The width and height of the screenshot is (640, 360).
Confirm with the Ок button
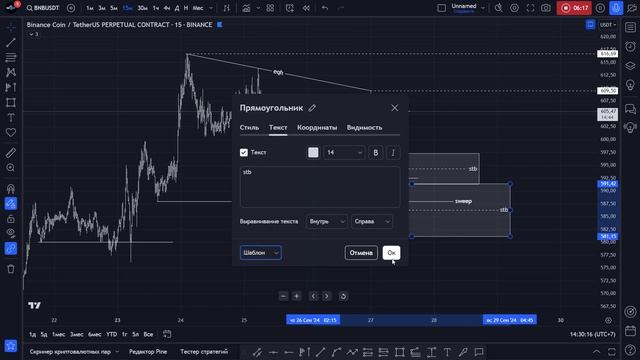pyautogui.click(x=391, y=253)
